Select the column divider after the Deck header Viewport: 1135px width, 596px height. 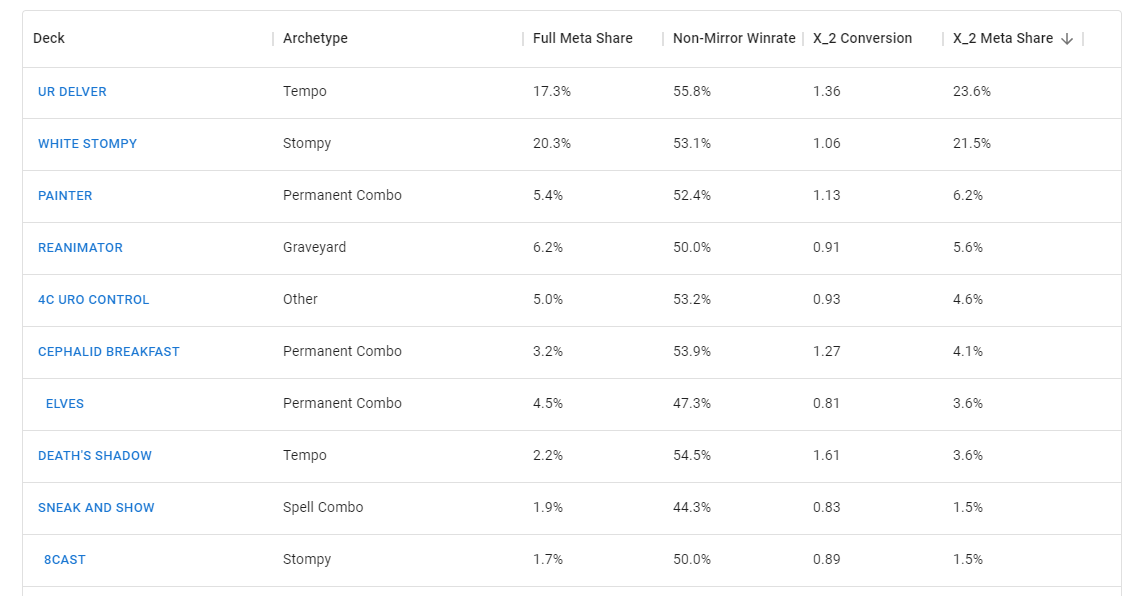click(x=273, y=39)
